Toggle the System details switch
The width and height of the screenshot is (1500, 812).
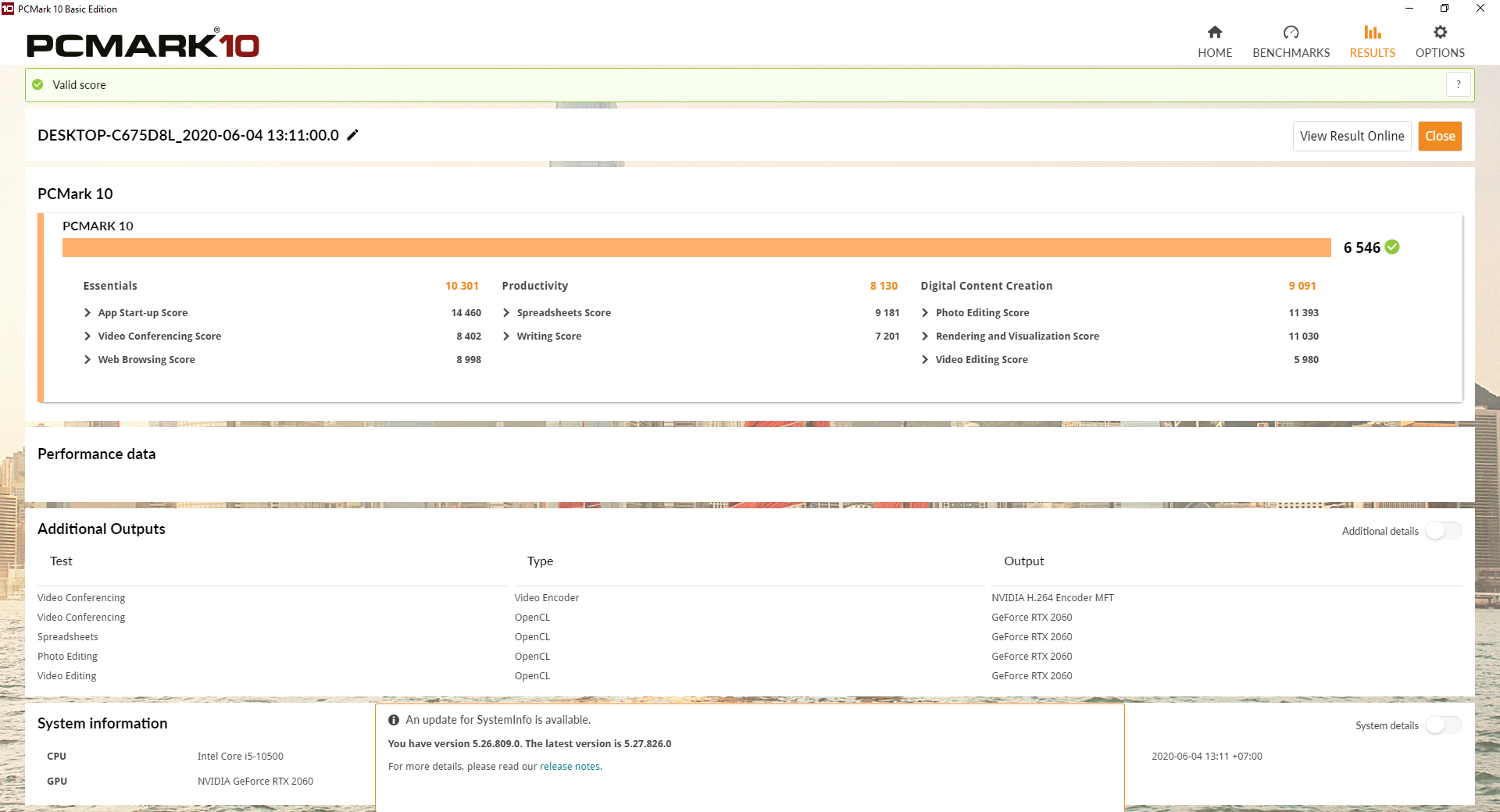coord(1443,725)
